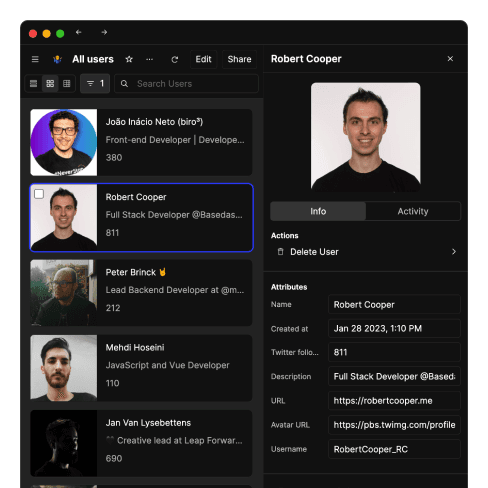488x488 pixels.
Task: Close the Robert Cooper detail panel
Action: (450, 59)
